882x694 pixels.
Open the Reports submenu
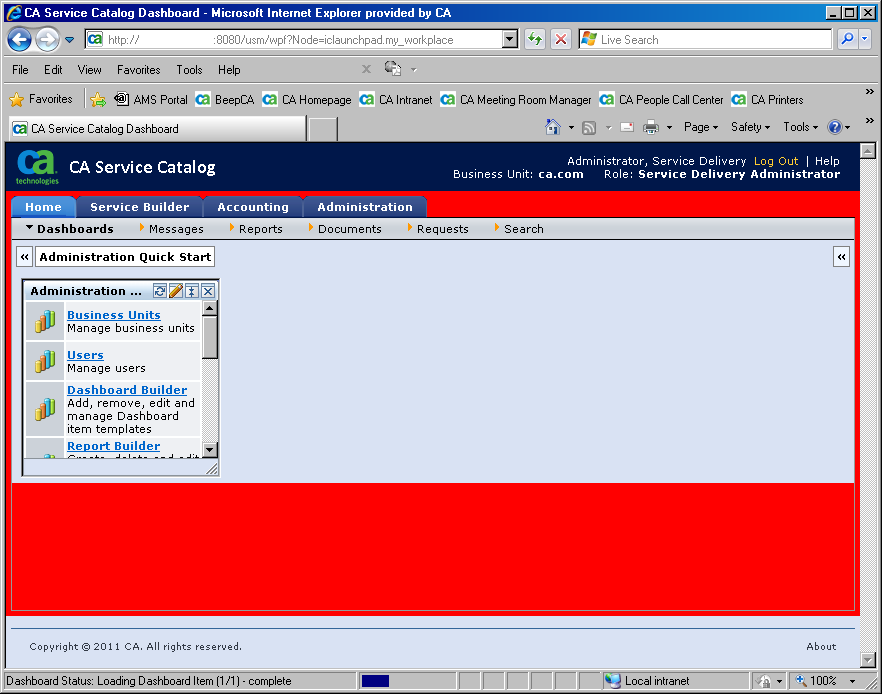pyautogui.click(x=255, y=229)
